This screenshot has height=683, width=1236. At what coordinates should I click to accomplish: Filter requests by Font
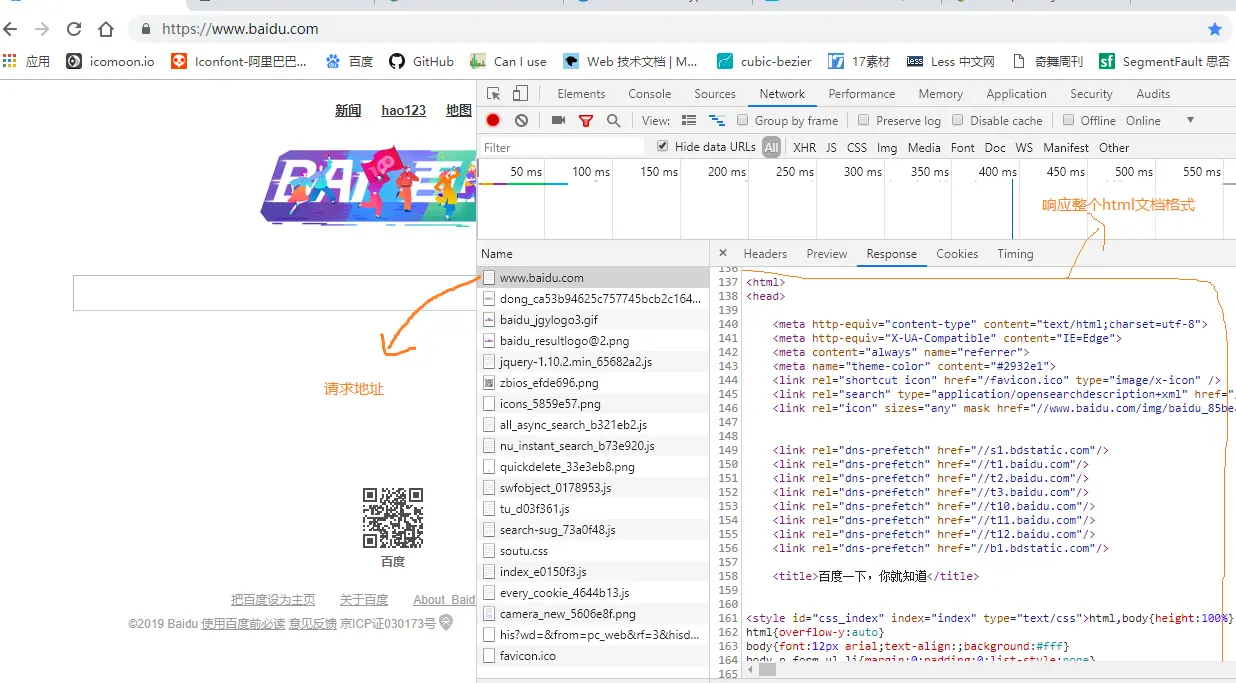[x=963, y=147]
